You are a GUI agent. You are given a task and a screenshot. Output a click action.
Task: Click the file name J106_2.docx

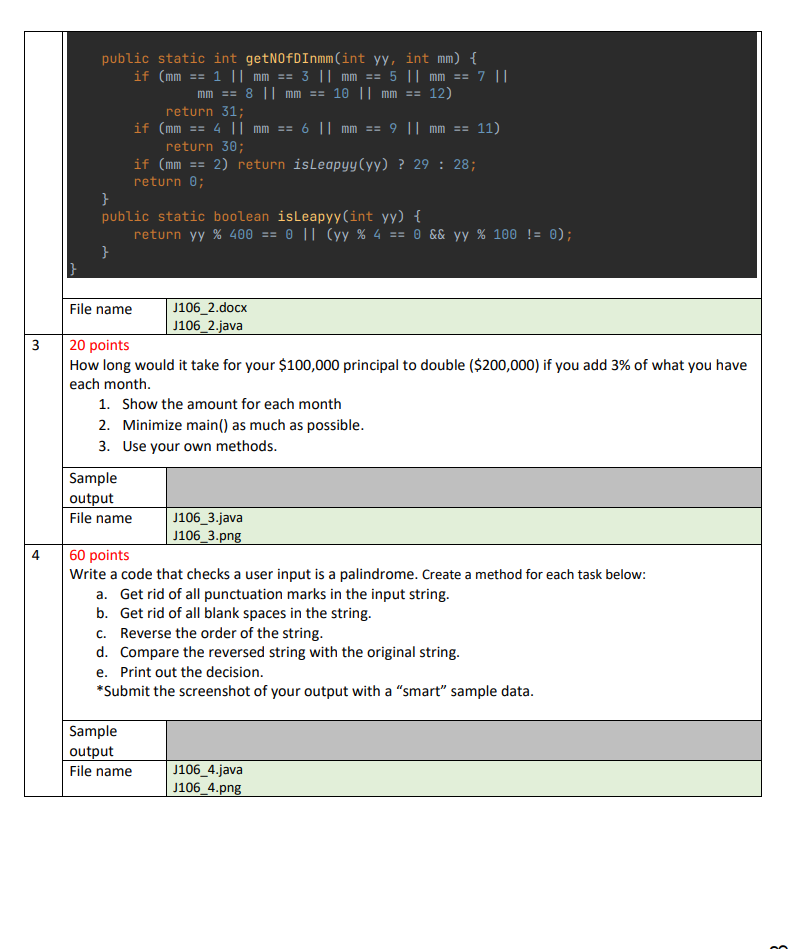(209, 307)
